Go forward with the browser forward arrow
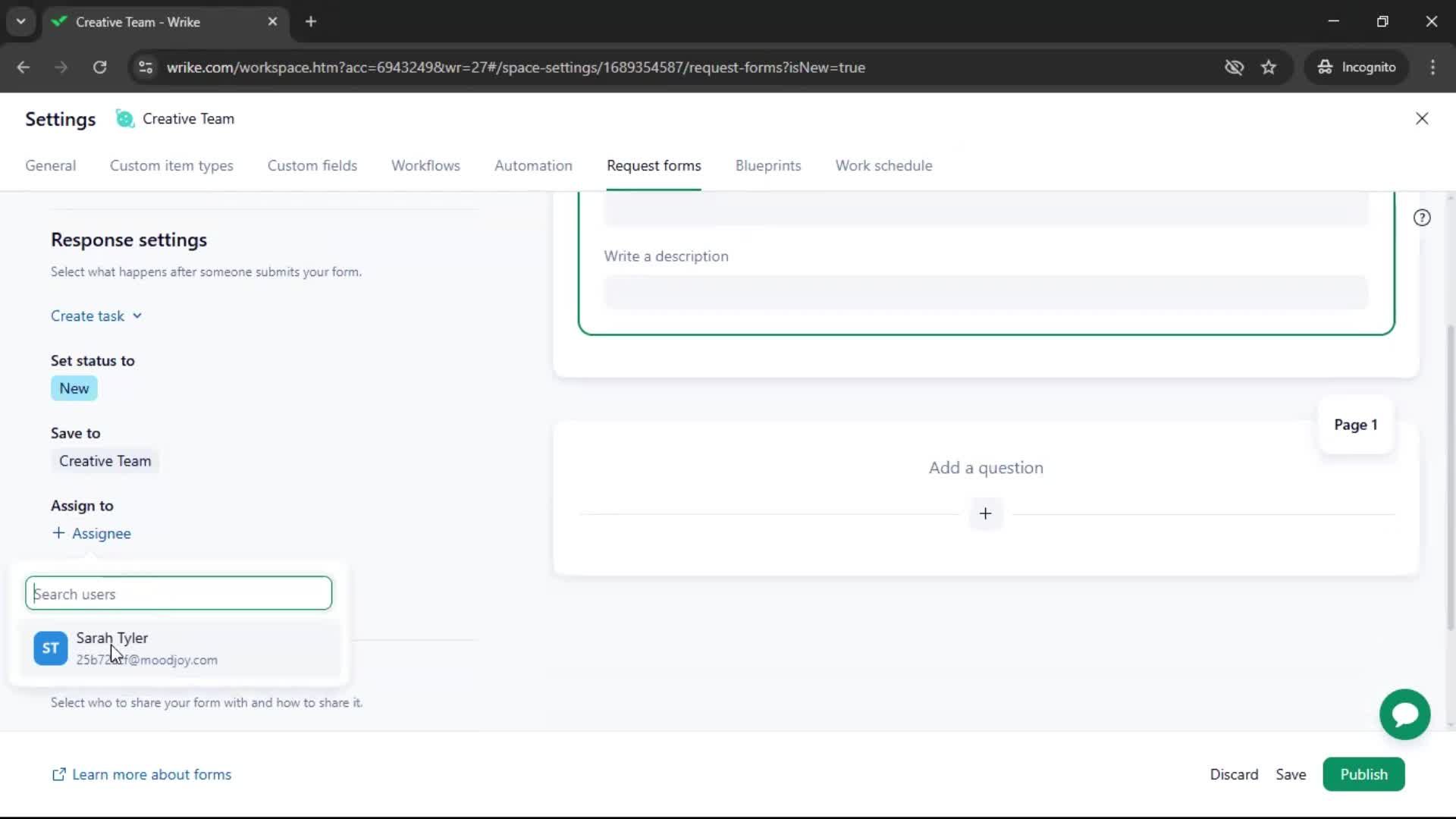 tap(61, 67)
